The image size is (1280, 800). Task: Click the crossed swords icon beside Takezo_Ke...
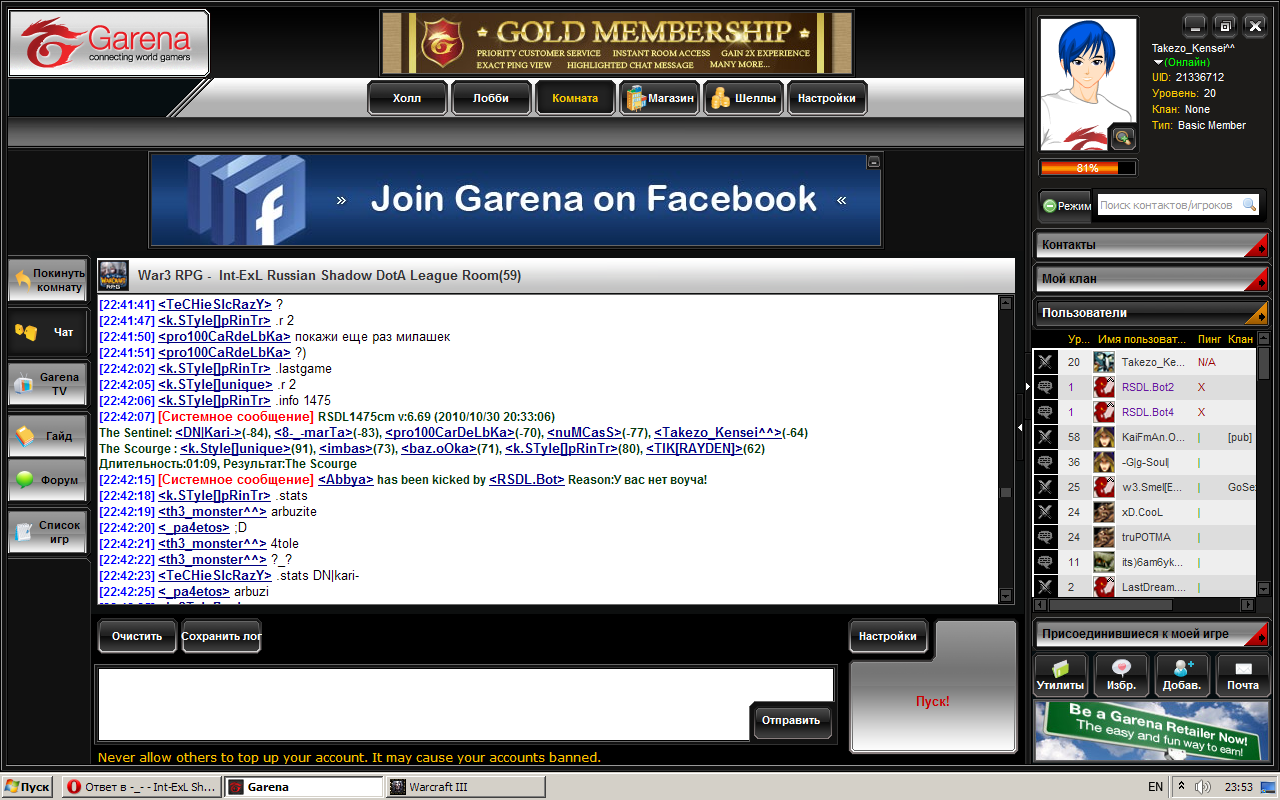[x=1045, y=362]
